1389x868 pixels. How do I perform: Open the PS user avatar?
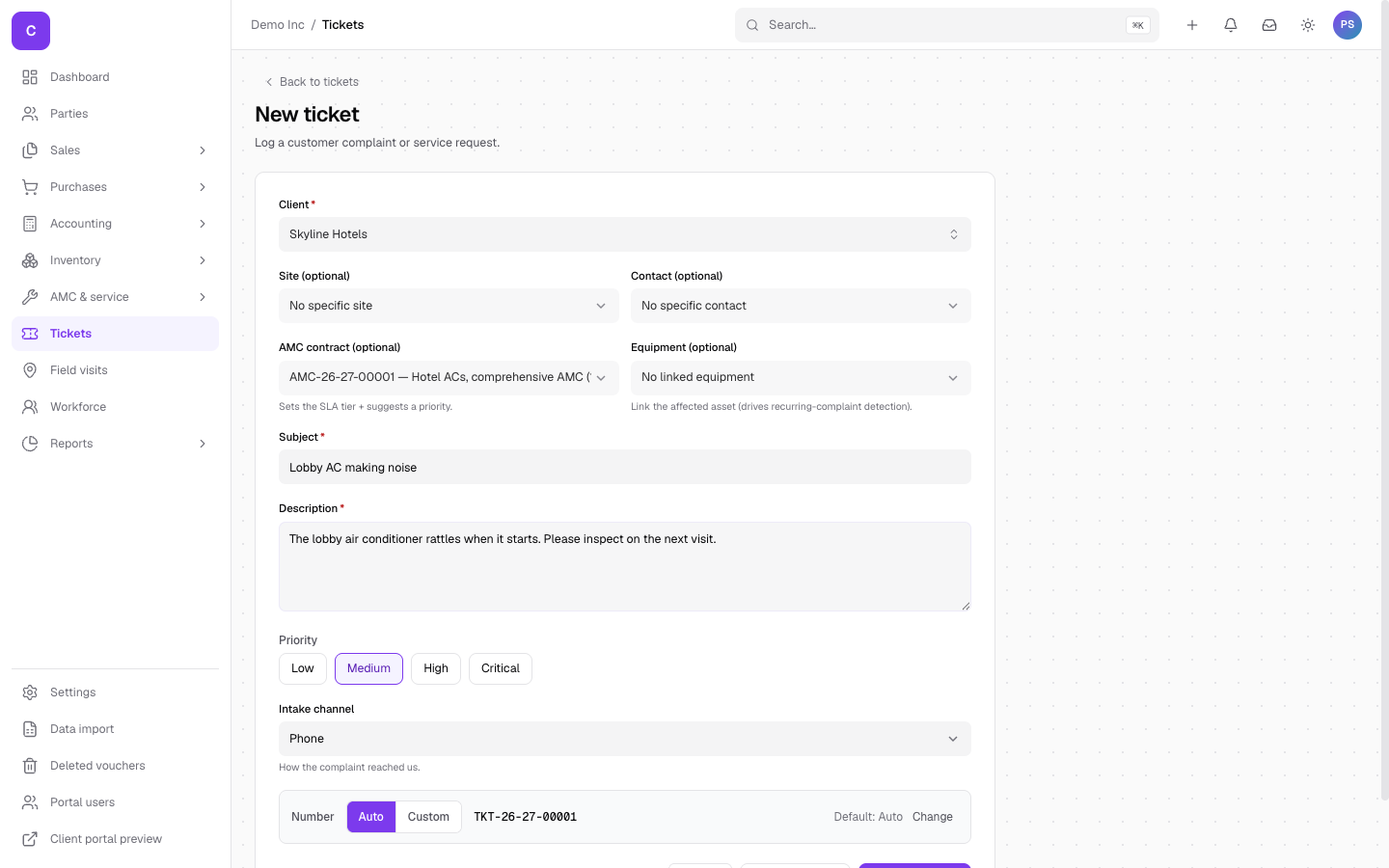pos(1348,25)
